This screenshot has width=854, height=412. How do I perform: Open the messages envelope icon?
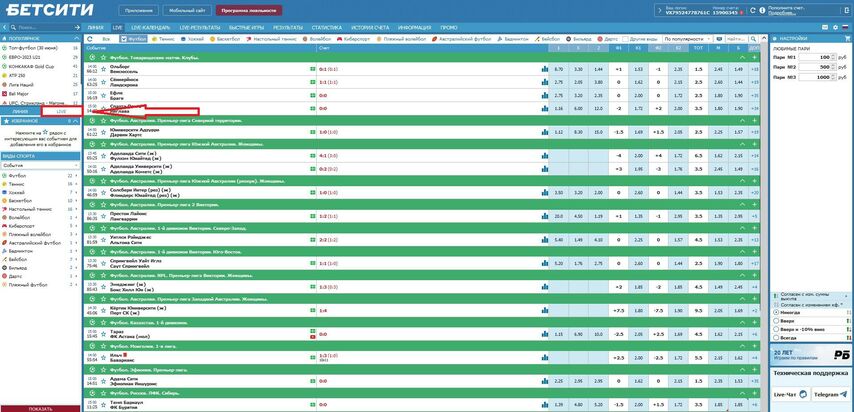click(x=825, y=27)
